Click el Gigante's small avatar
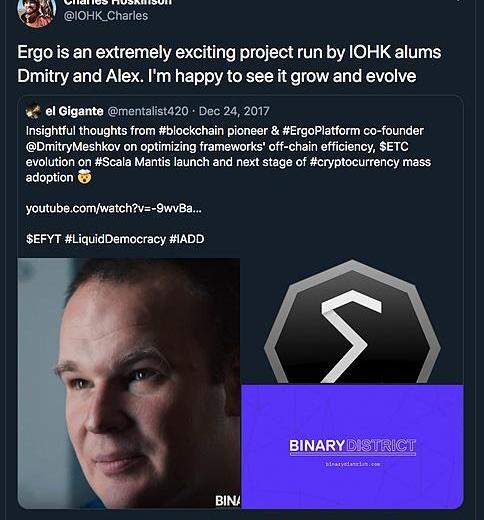 tap(33, 111)
